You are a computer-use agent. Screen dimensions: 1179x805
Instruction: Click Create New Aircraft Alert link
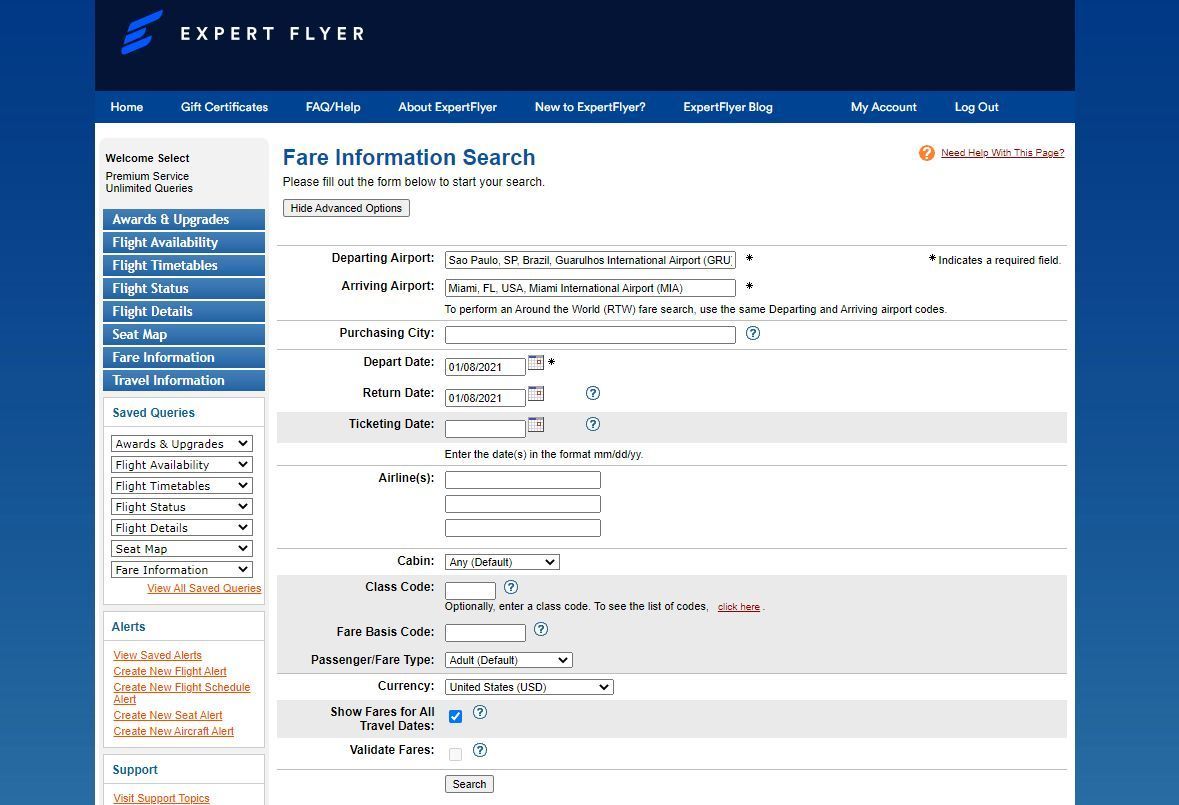tap(174, 731)
